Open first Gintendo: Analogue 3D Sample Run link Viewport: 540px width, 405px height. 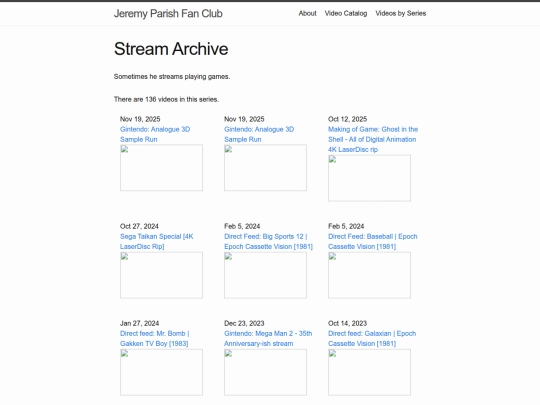tap(155, 134)
